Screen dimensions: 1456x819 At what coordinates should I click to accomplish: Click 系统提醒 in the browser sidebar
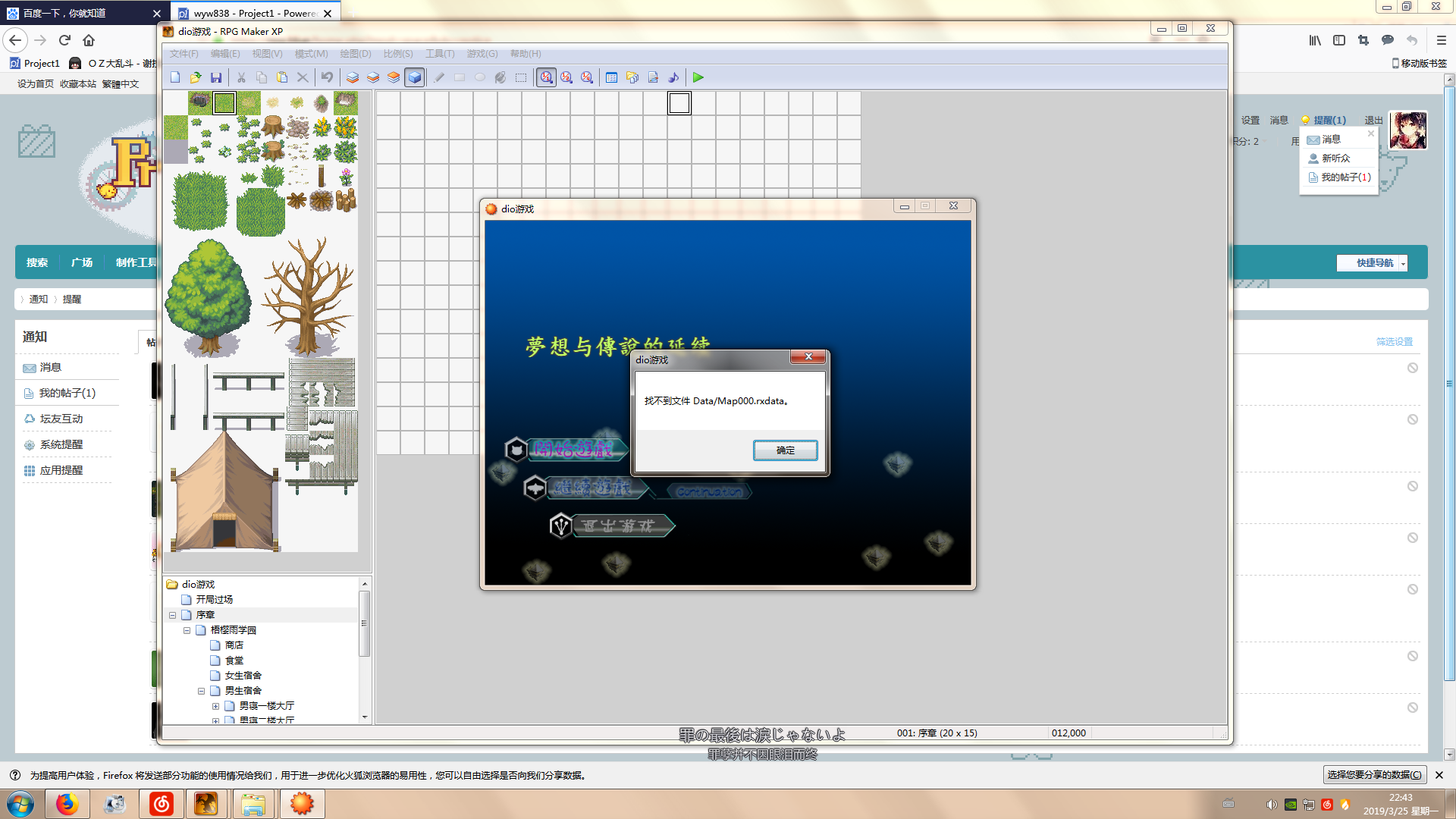(x=61, y=444)
